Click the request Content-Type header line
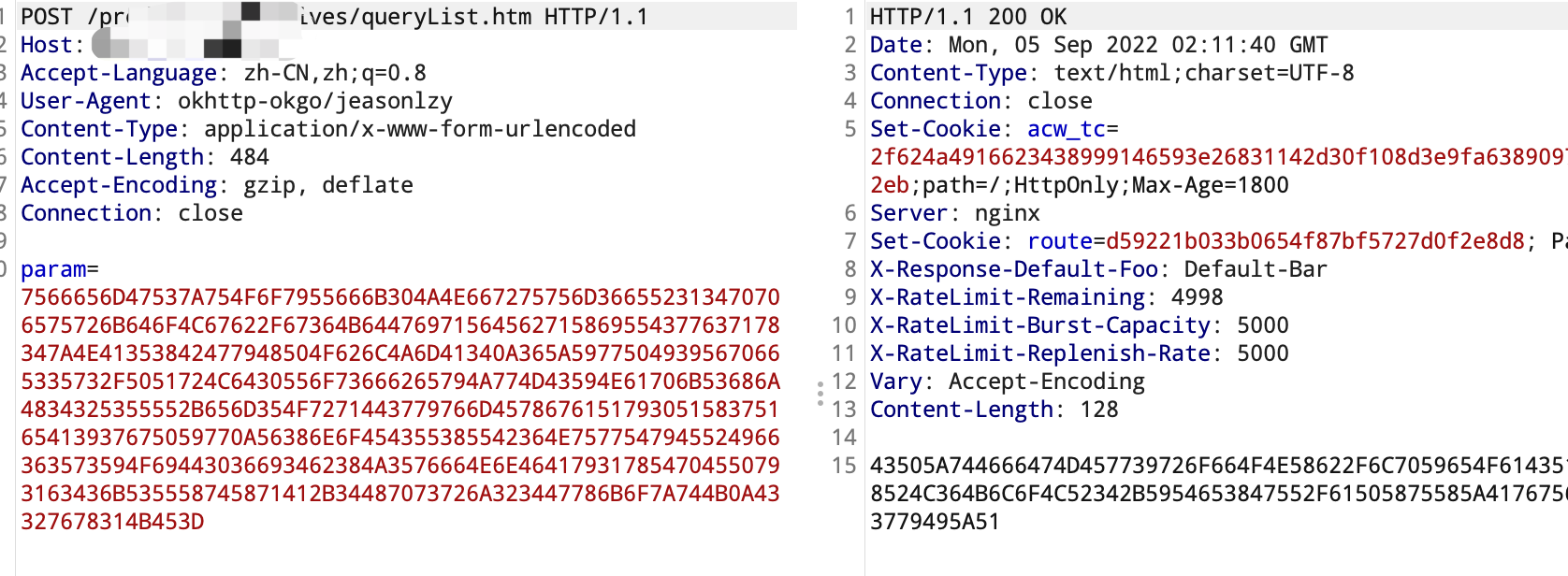Screen dimensions: 1568x576 tap(328, 129)
